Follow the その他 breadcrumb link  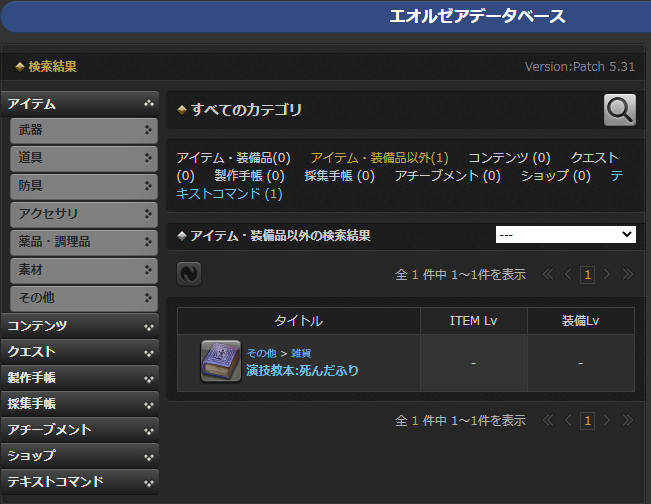pos(261,353)
